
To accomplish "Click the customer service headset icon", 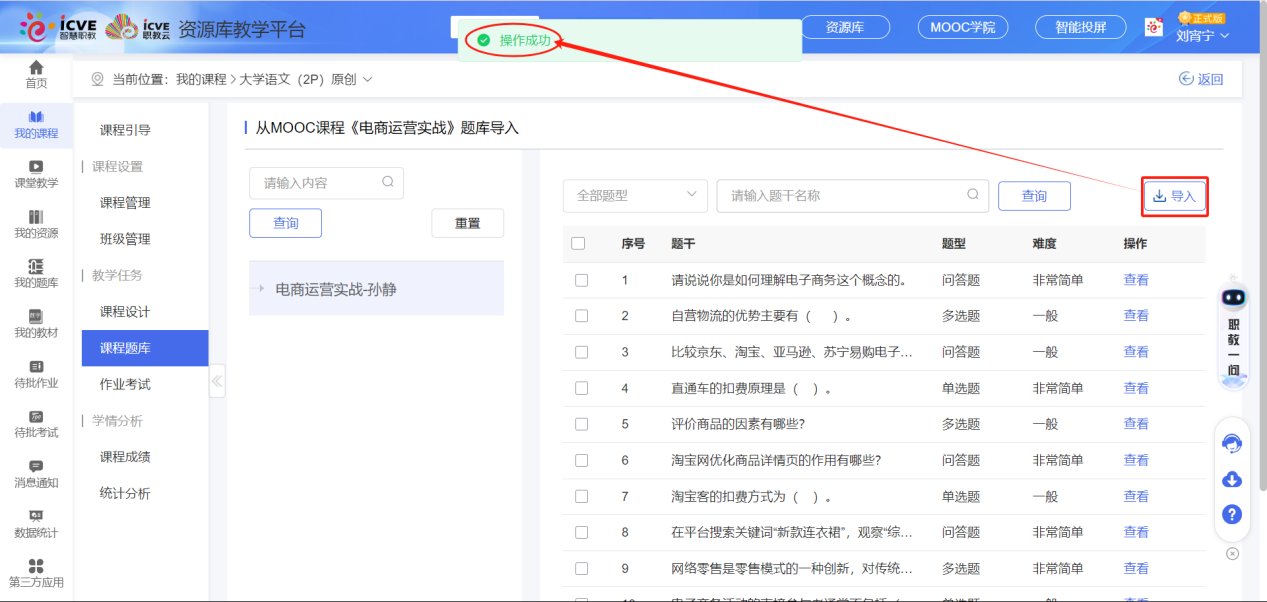I will [x=1232, y=443].
